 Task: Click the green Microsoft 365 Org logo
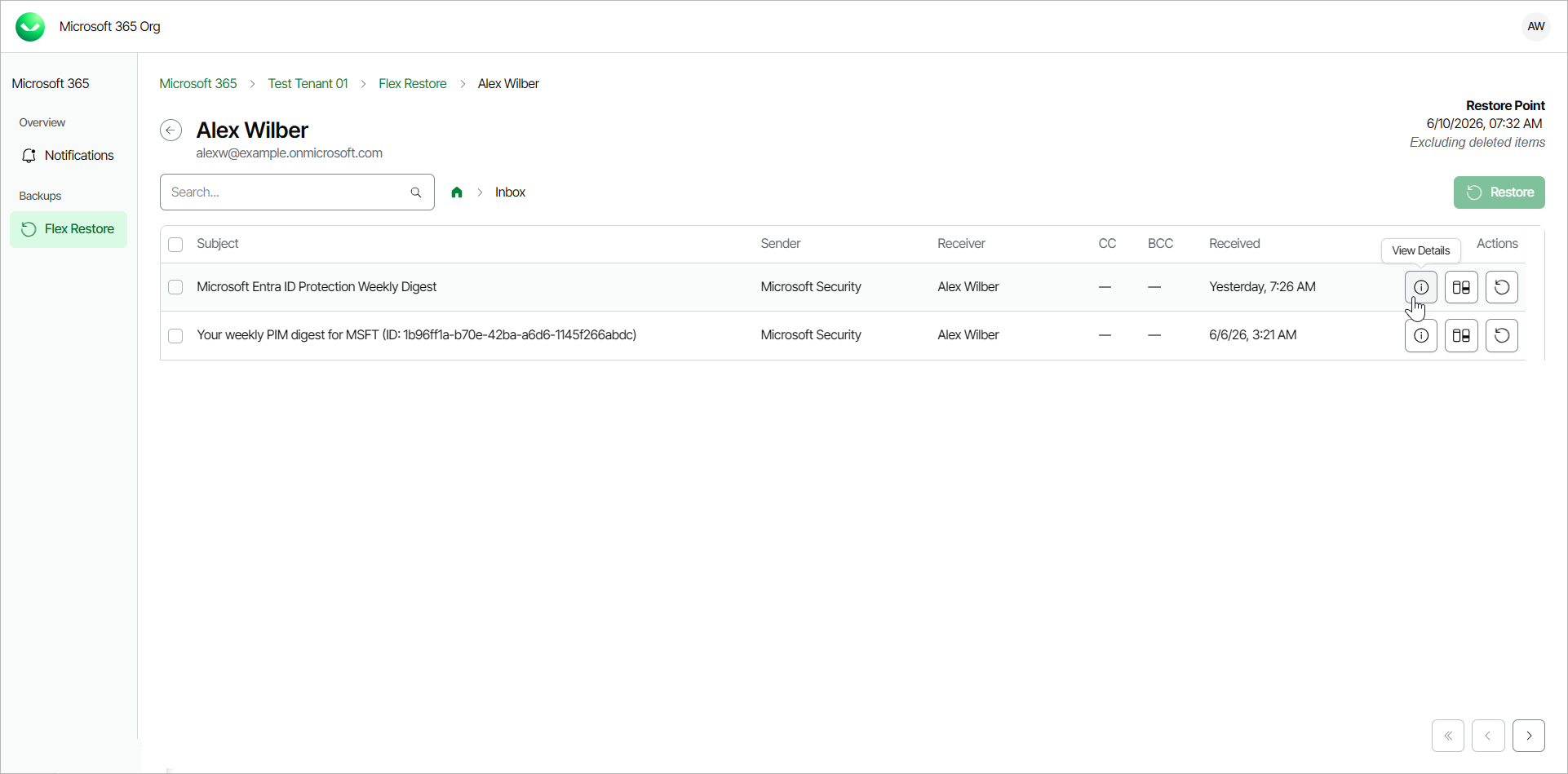pyautogui.click(x=31, y=27)
